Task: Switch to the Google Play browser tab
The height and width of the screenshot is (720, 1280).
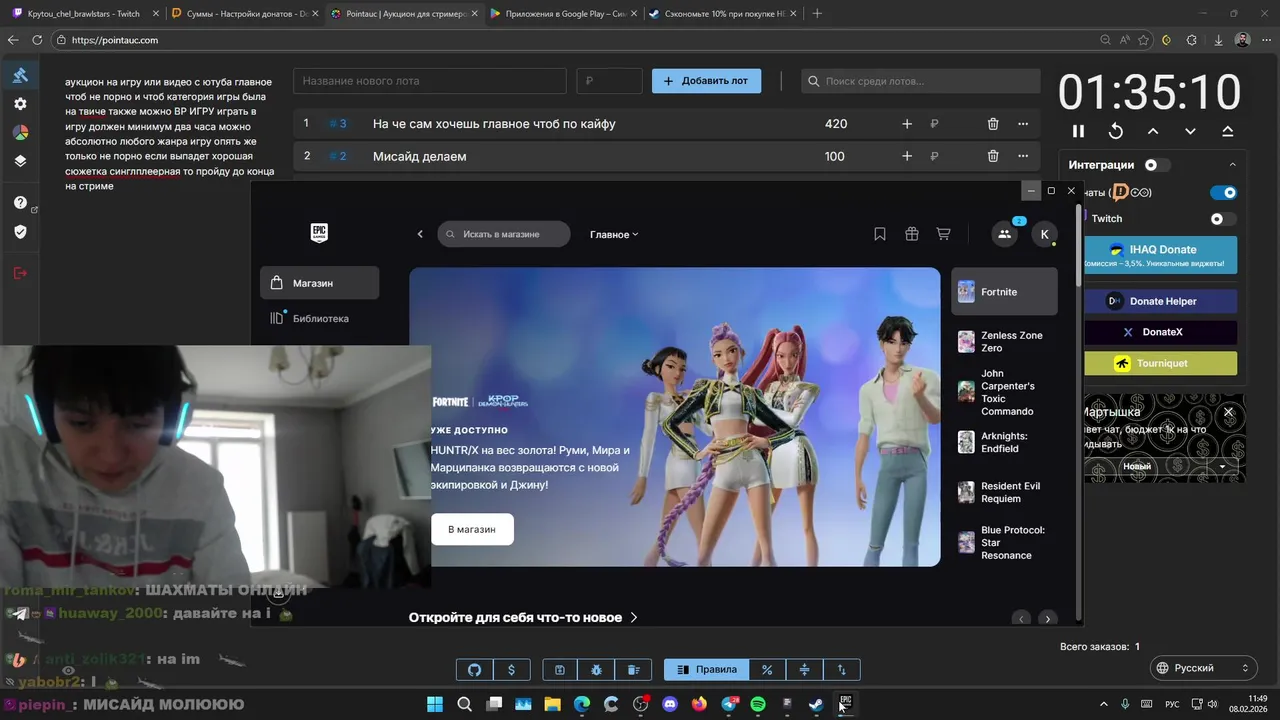Action: (563, 14)
